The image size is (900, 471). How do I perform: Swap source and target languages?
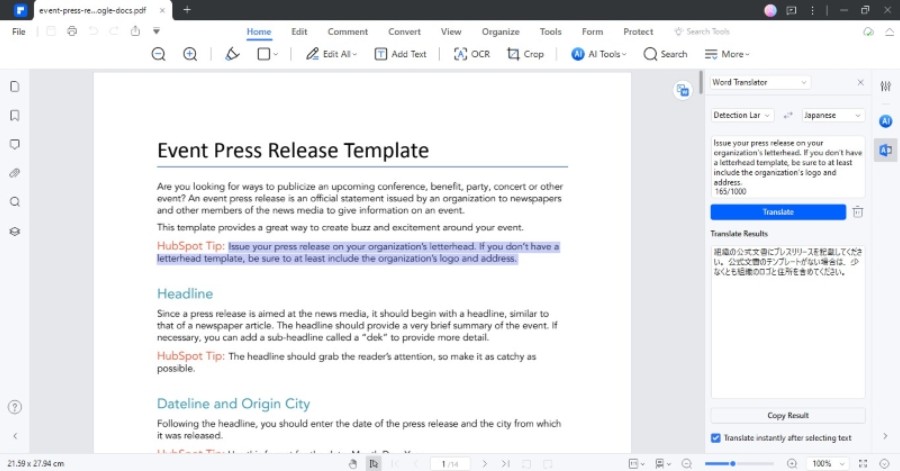click(x=788, y=115)
